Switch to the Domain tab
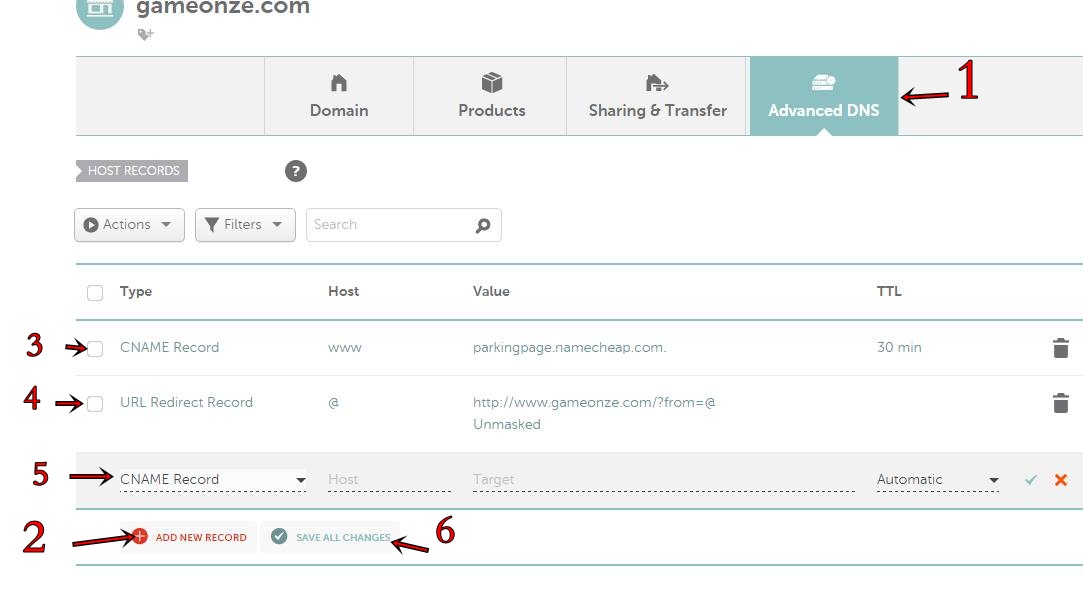The image size is (1083, 598). [x=338, y=96]
